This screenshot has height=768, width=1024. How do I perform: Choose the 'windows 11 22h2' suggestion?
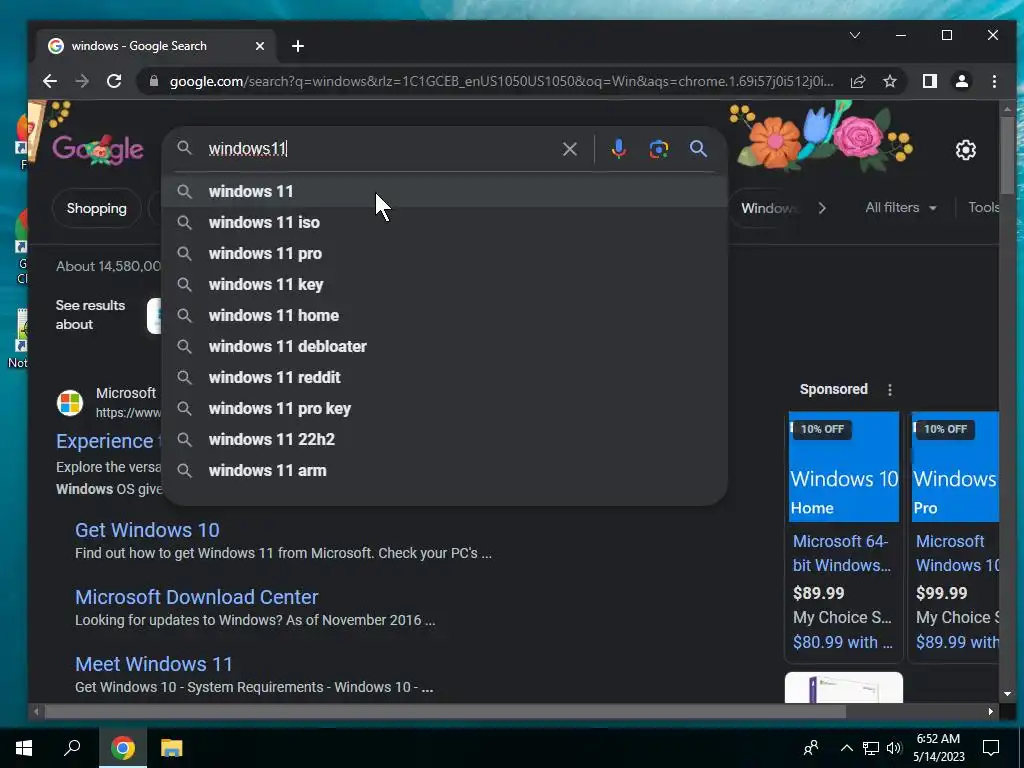[444, 440]
